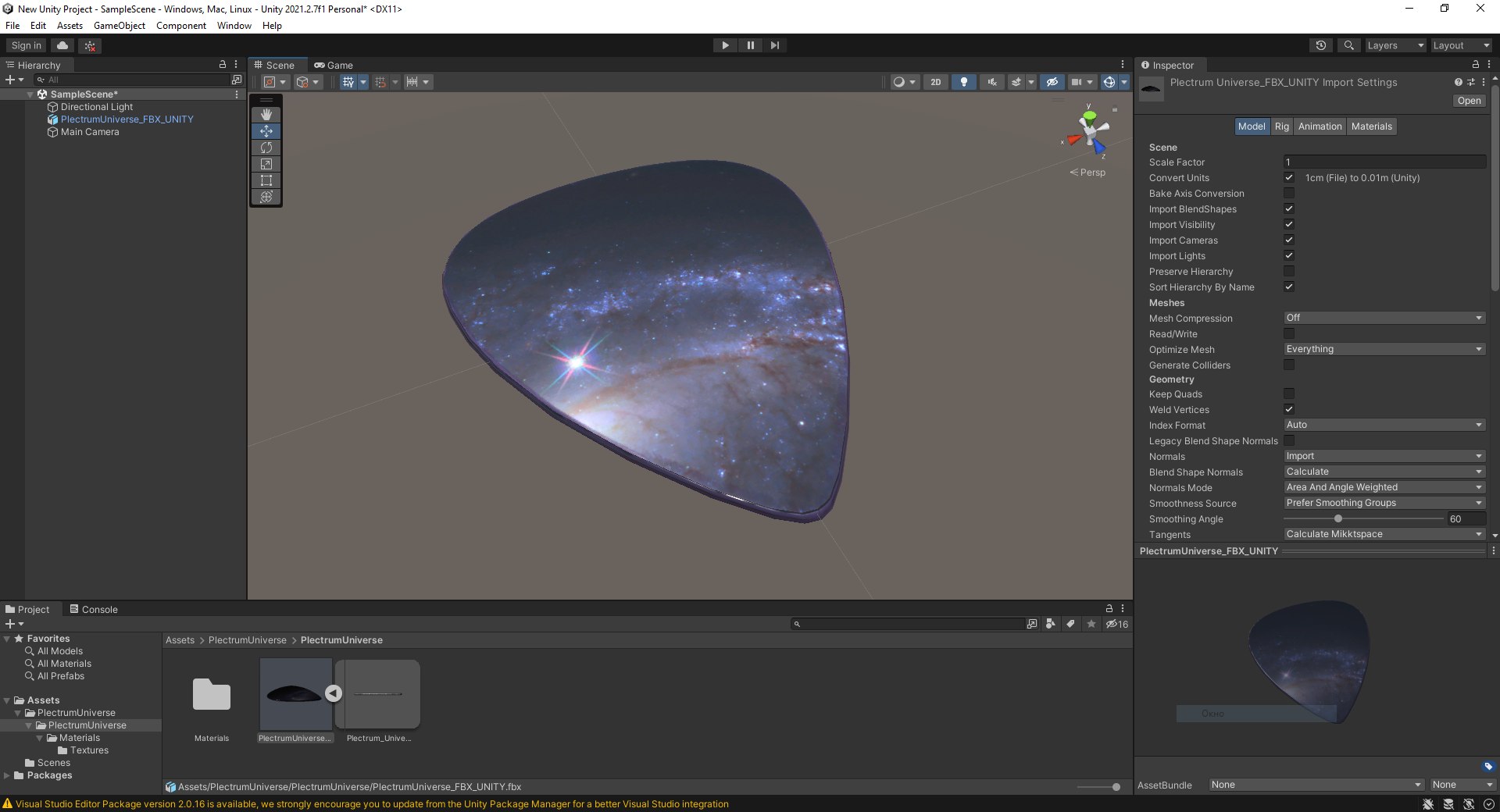Toggle scene audio icon
1500x812 pixels.
click(992, 82)
